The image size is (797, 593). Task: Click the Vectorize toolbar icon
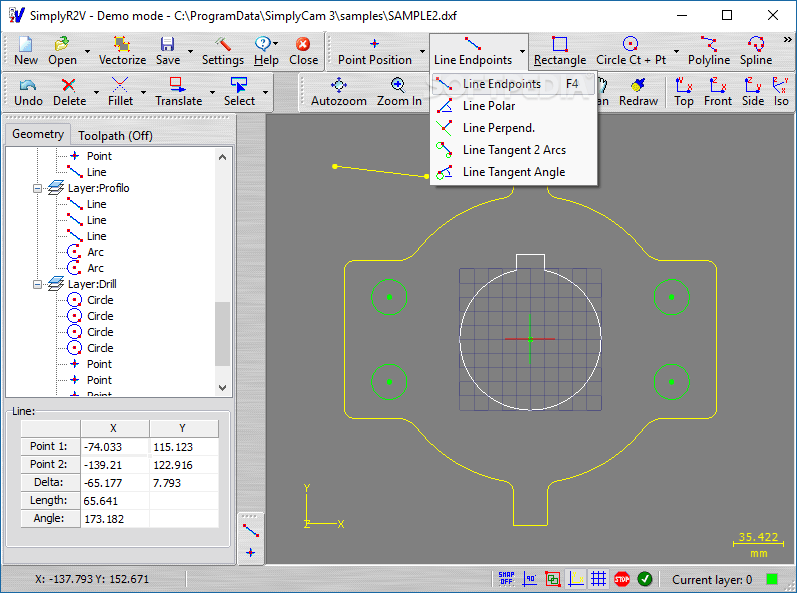click(x=122, y=51)
